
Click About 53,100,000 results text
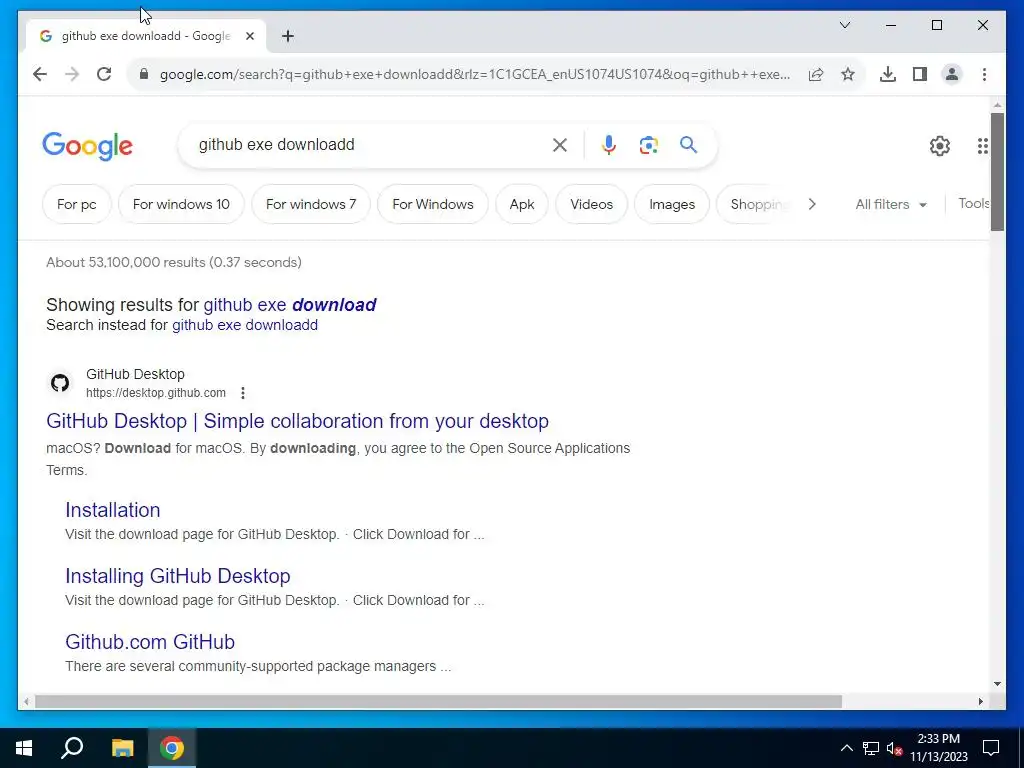point(174,263)
